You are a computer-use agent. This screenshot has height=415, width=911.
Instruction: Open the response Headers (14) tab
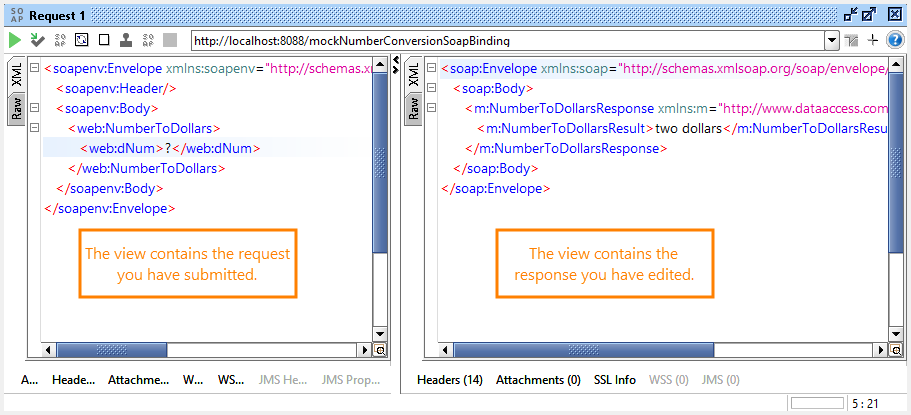click(450, 380)
